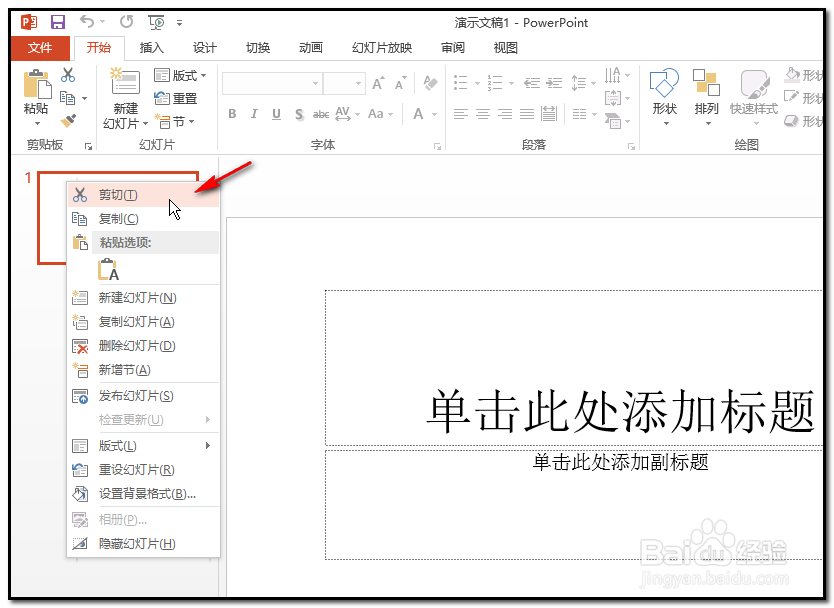
Task: Click the 排列 (Arrange) icon
Action: point(706,95)
